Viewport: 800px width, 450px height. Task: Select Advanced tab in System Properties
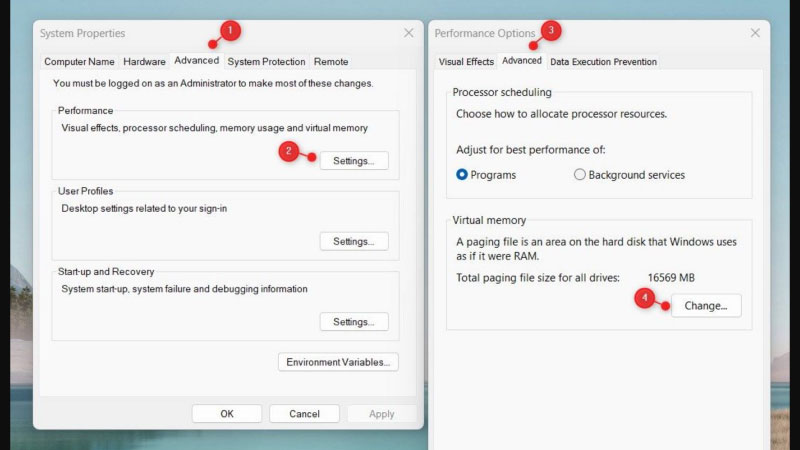click(x=195, y=61)
